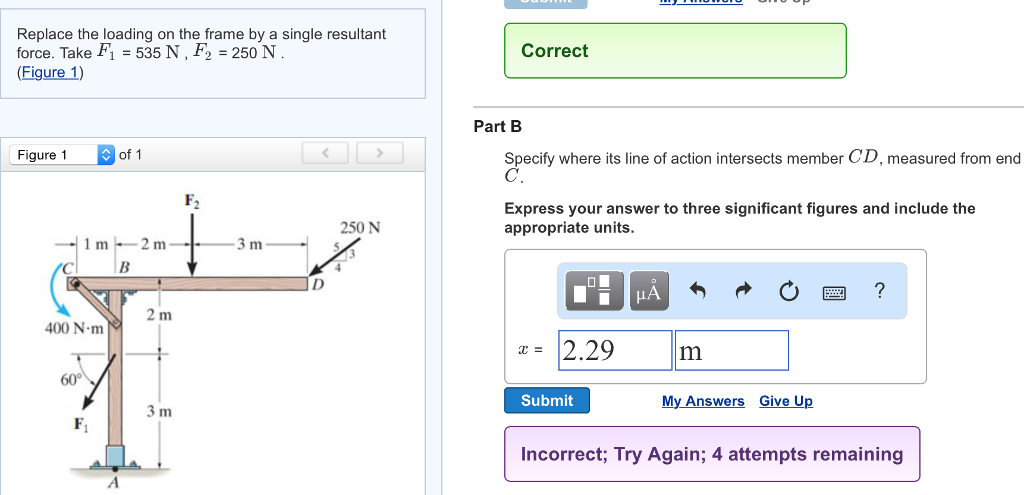Click the Give Up link
This screenshot has width=1024, height=495.
pos(785,401)
